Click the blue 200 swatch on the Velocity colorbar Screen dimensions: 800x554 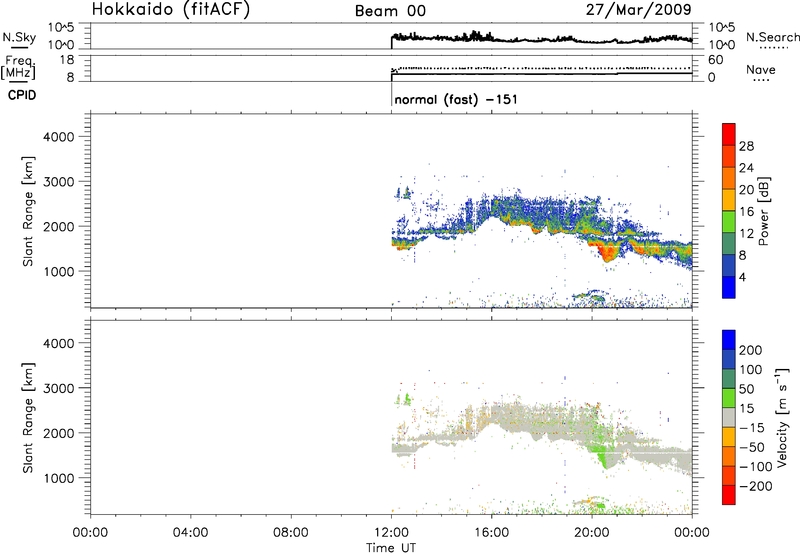point(729,340)
